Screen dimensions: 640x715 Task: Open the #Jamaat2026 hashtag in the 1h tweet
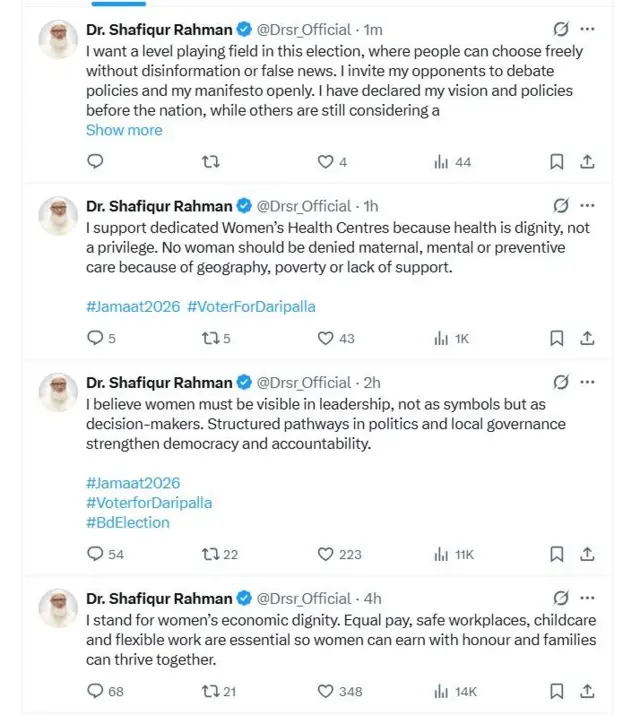point(133,307)
